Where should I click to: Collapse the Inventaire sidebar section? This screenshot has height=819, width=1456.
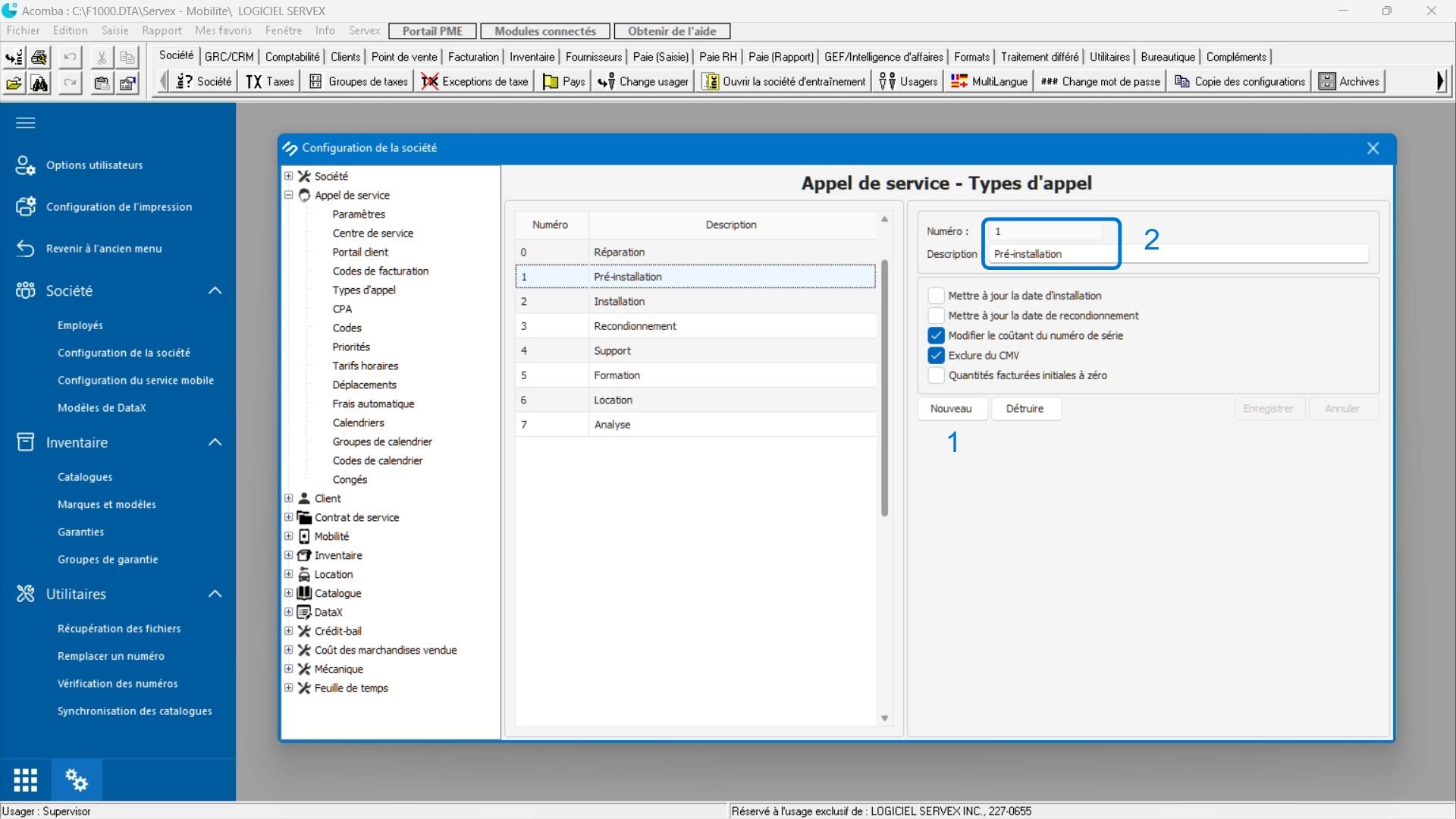tap(215, 442)
